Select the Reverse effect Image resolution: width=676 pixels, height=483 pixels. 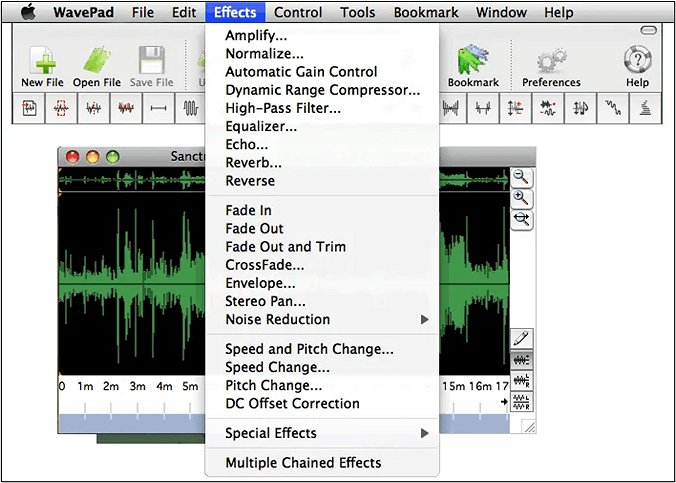[x=322, y=180]
